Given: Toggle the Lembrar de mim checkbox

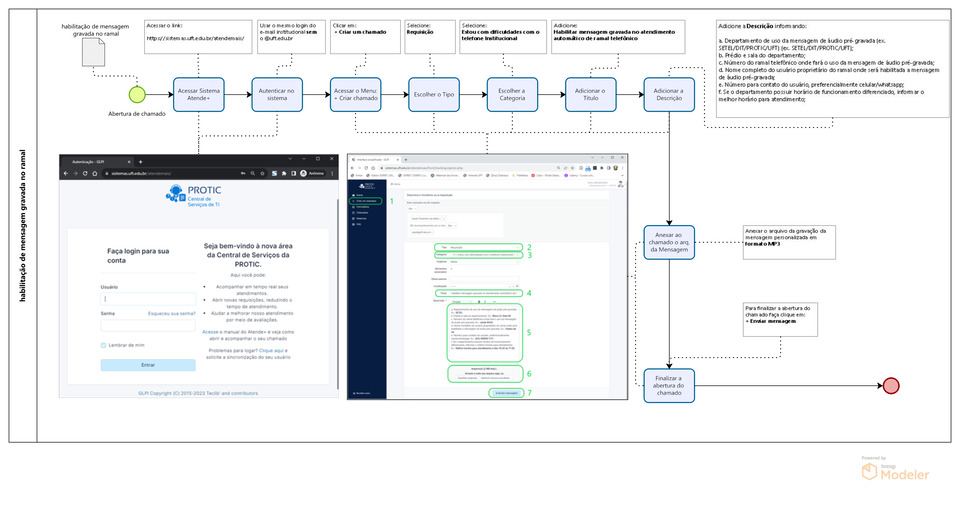Looking at the screenshot, I should coord(104,345).
